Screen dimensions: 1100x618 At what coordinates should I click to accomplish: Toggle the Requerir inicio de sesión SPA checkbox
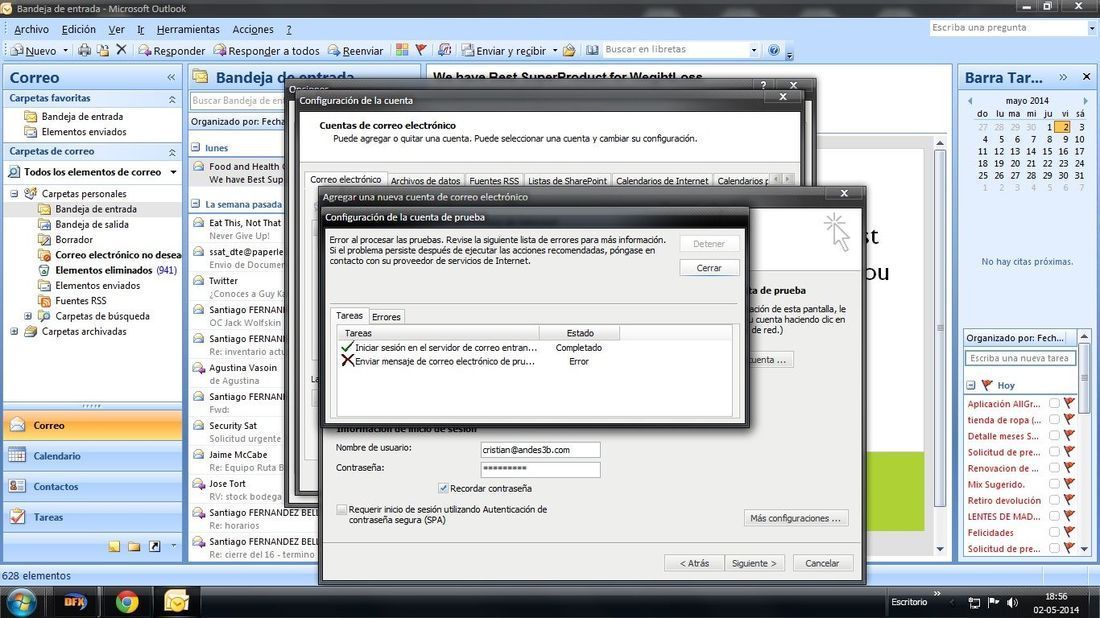[342, 510]
